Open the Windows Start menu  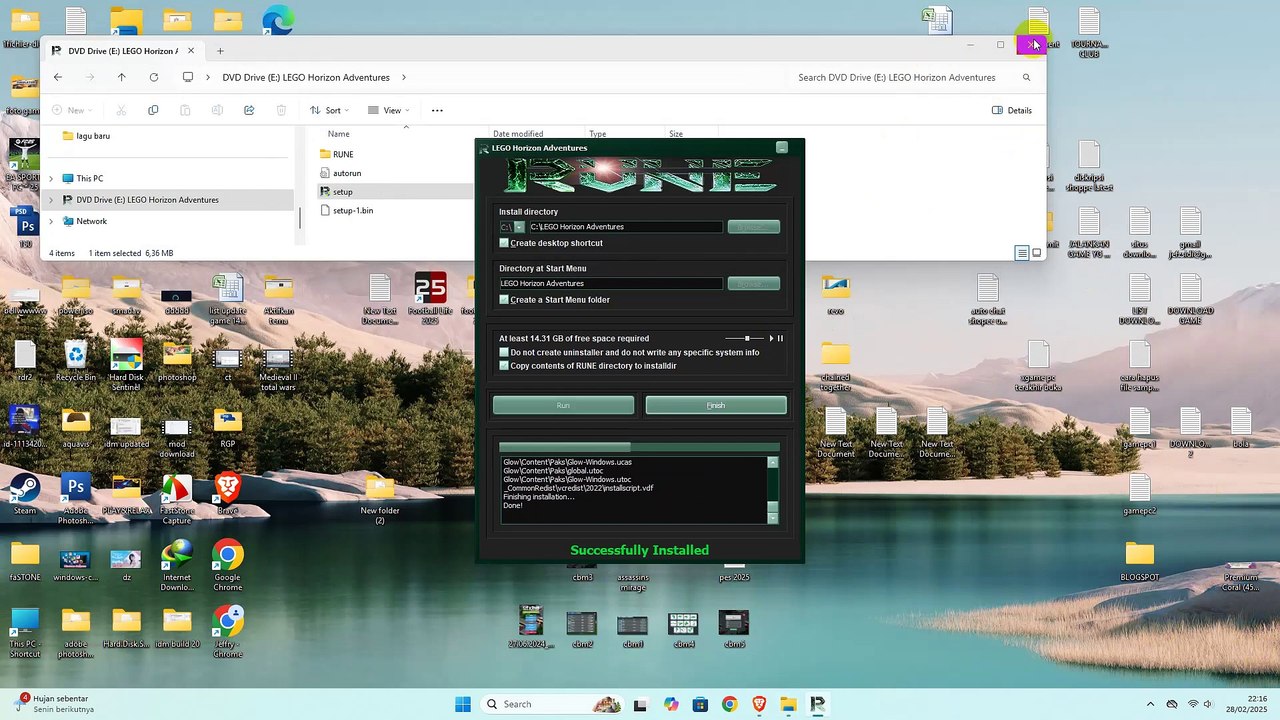coord(463,704)
